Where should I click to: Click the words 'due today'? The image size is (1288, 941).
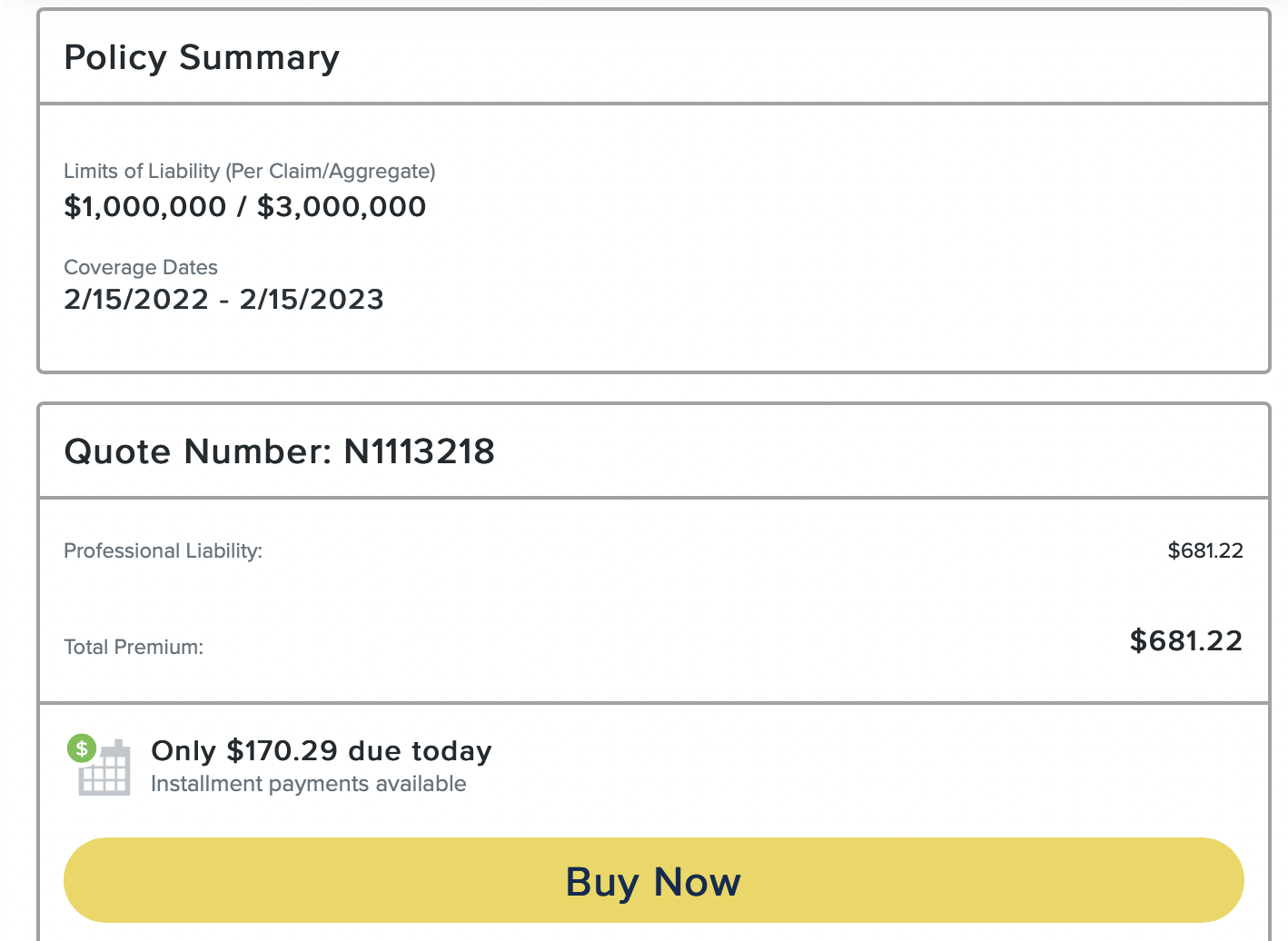[420, 751]
